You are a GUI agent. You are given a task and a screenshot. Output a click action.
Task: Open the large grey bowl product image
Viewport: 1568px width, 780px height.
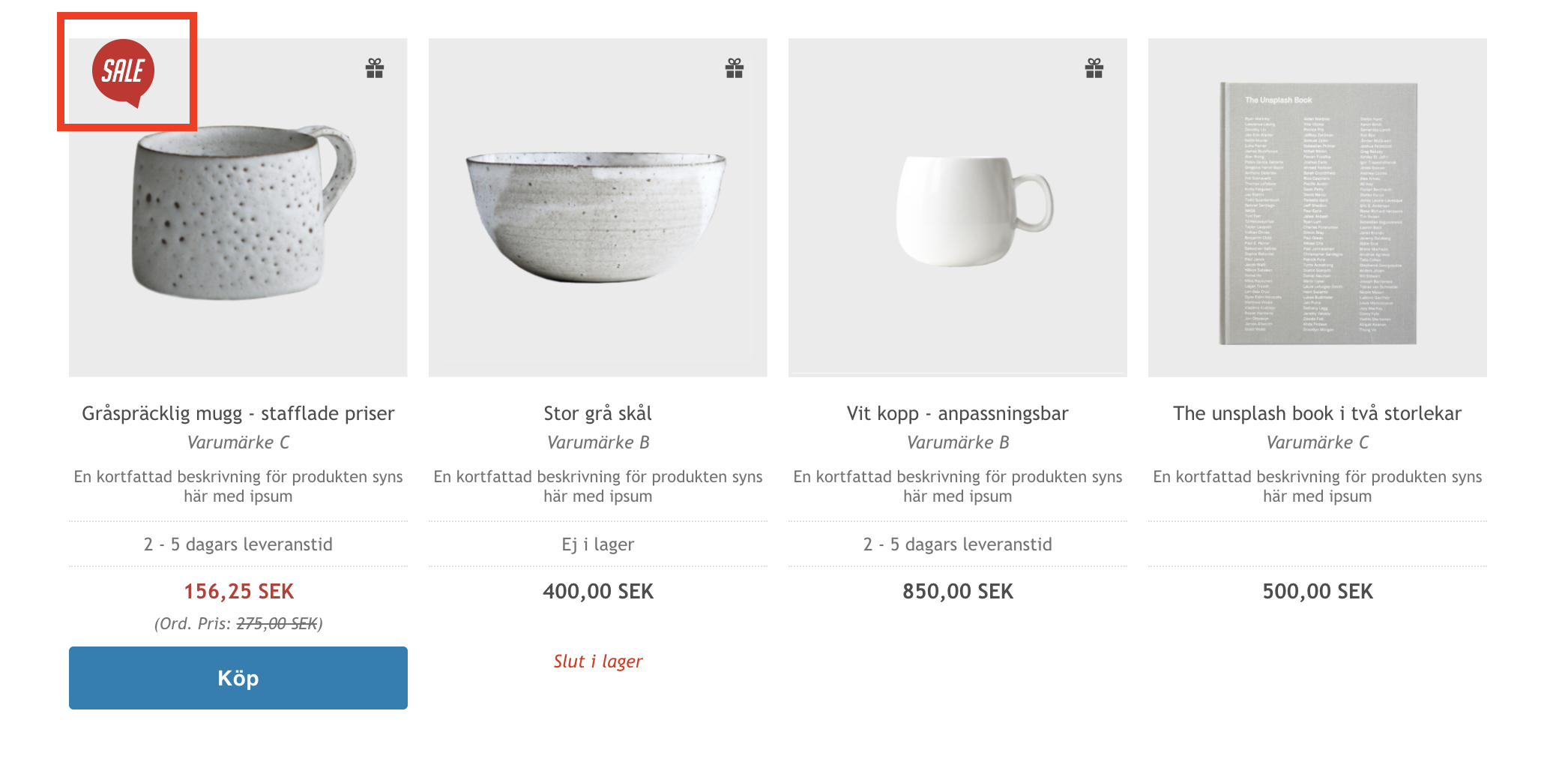pos(598,208)
